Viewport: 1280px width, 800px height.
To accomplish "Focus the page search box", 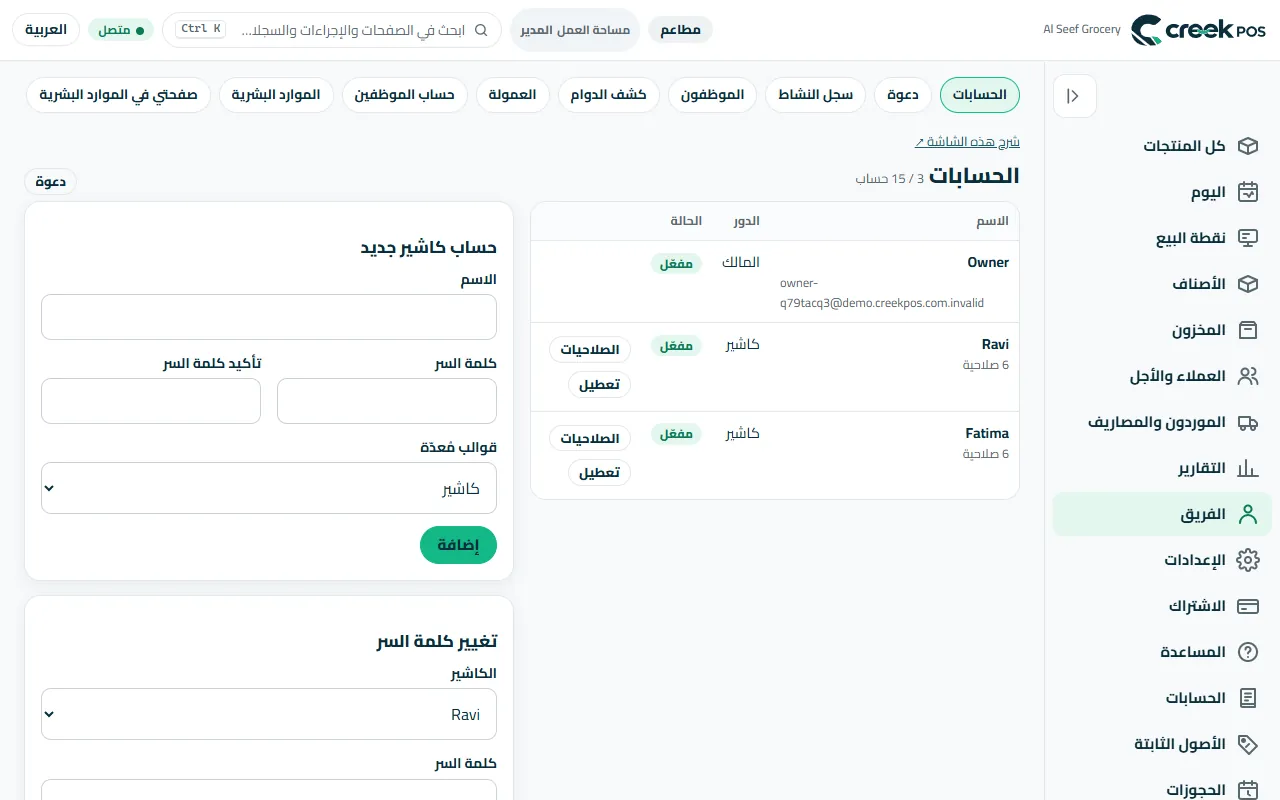I will pyautogui.click(x=332, y=30).
